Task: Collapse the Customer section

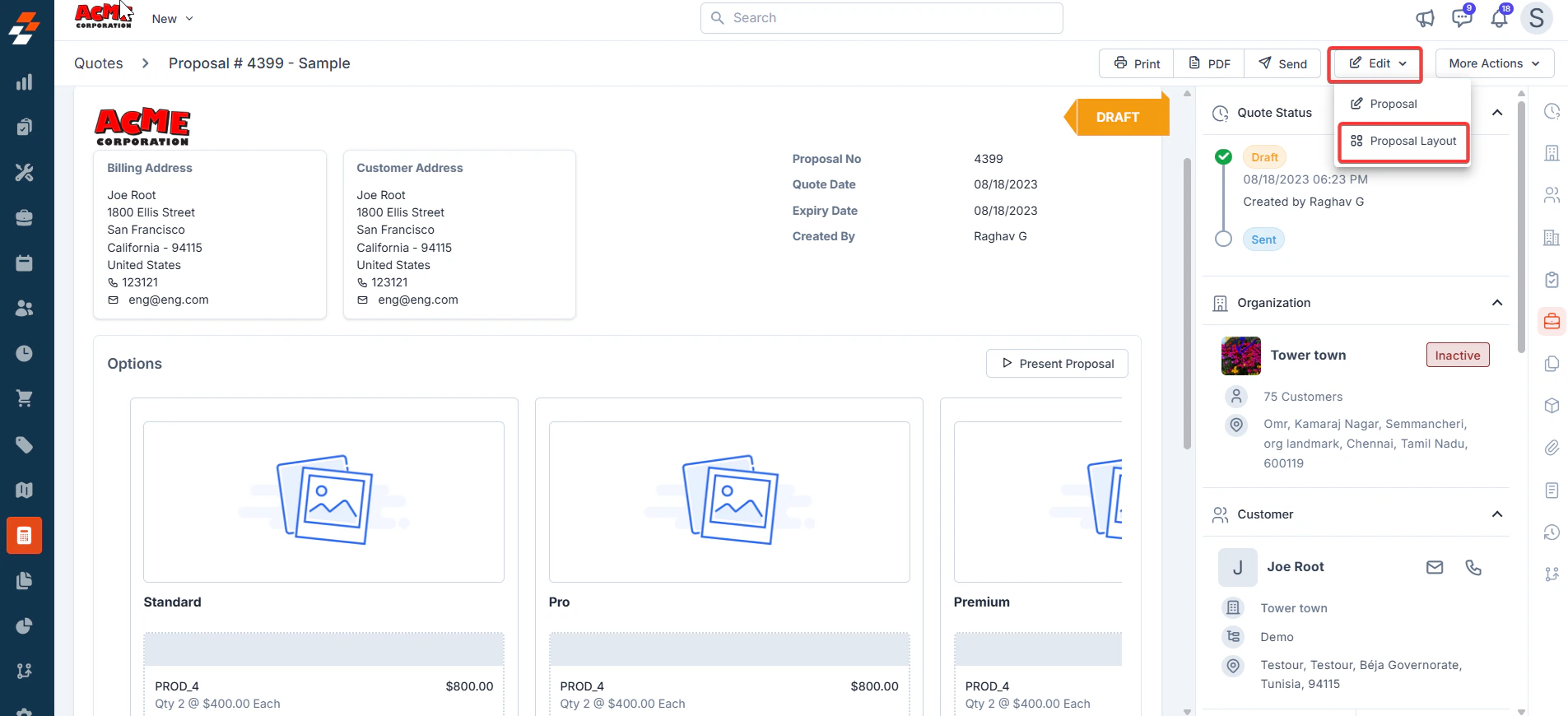Action: click(x=1497, y=514)
